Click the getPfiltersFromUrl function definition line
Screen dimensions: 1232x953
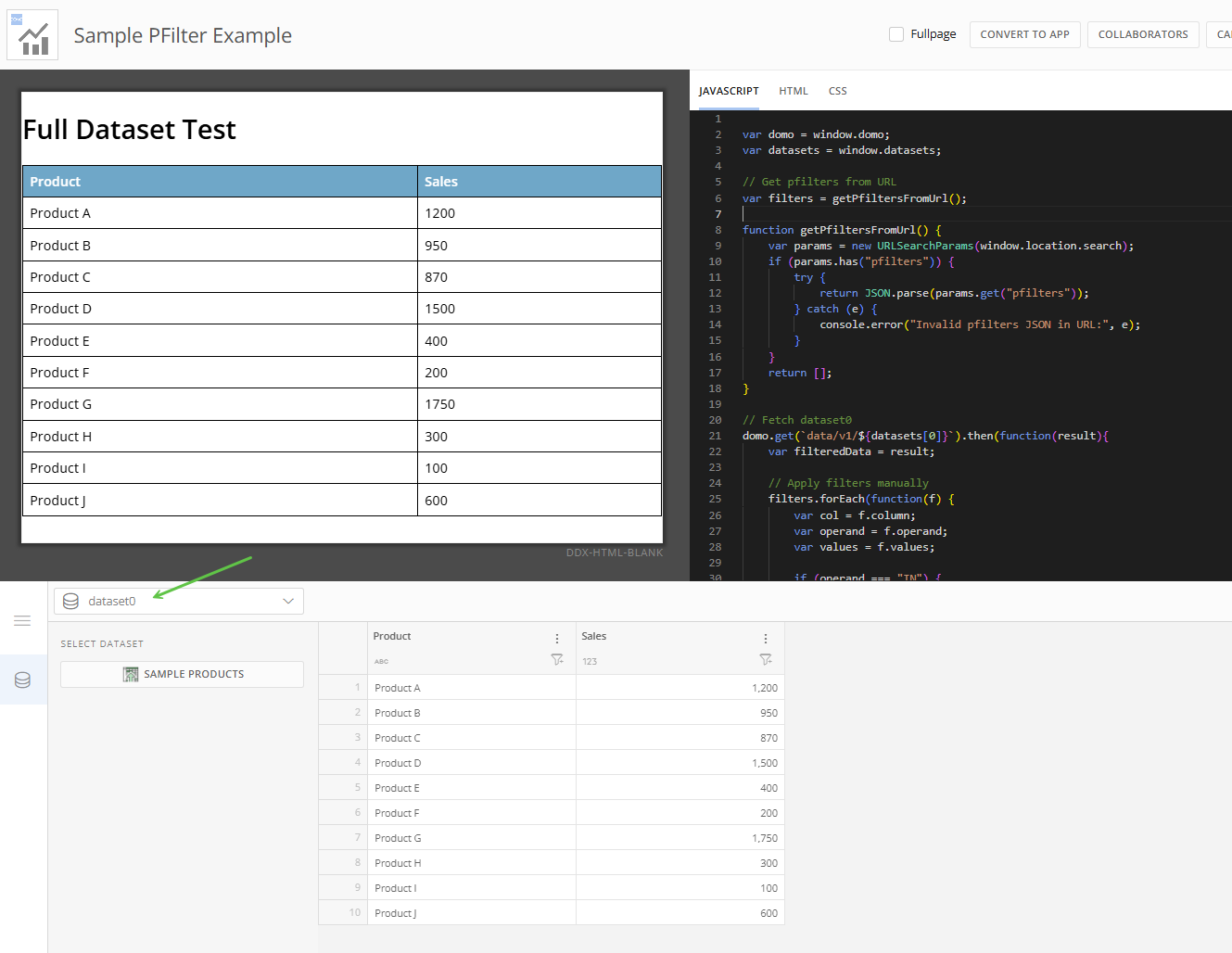[842, 230]
